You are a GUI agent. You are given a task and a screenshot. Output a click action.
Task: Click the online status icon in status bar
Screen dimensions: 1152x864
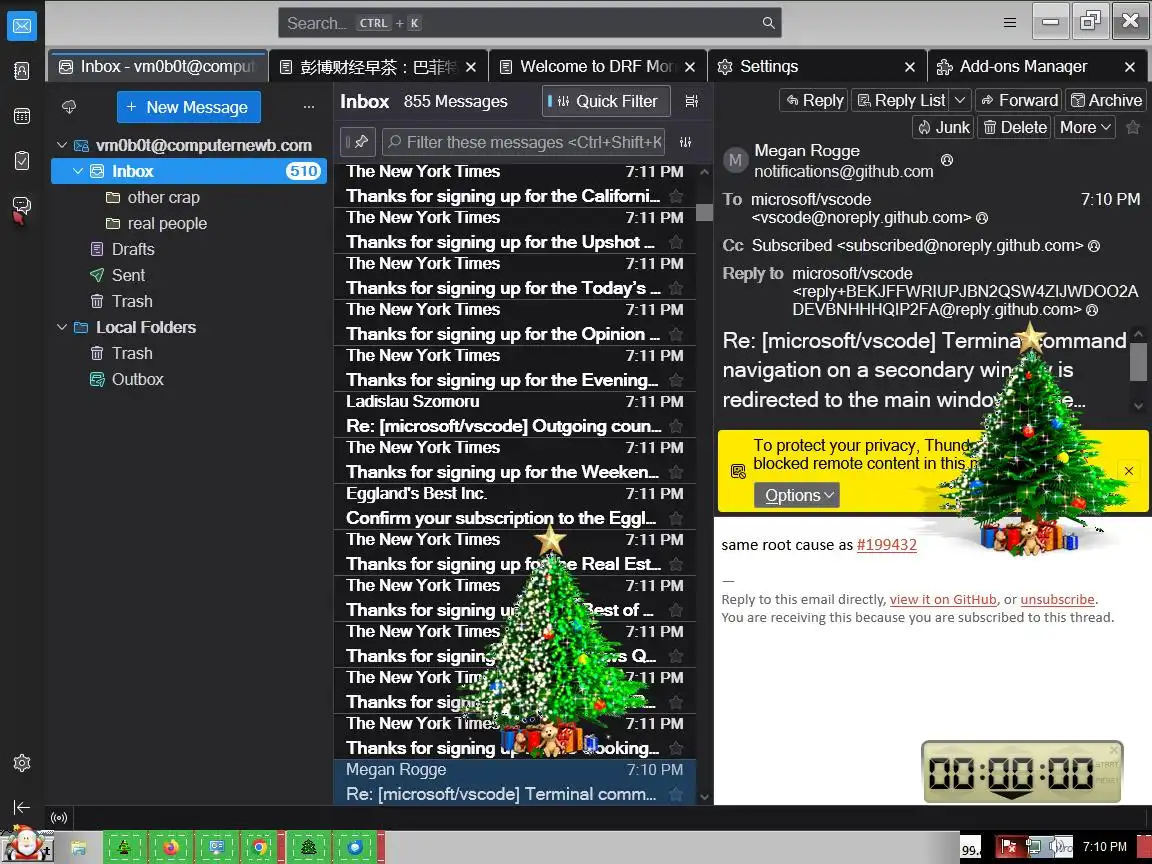coord(59,818)
